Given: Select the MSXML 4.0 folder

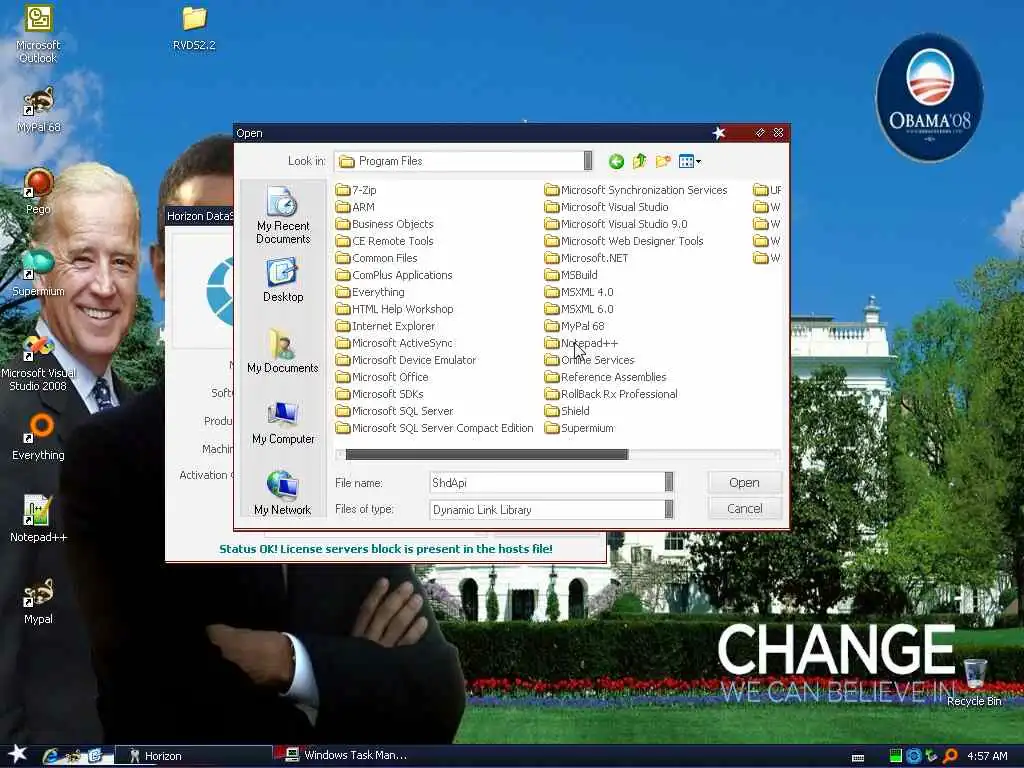Looking at the screenshot, I should [579, 292].
